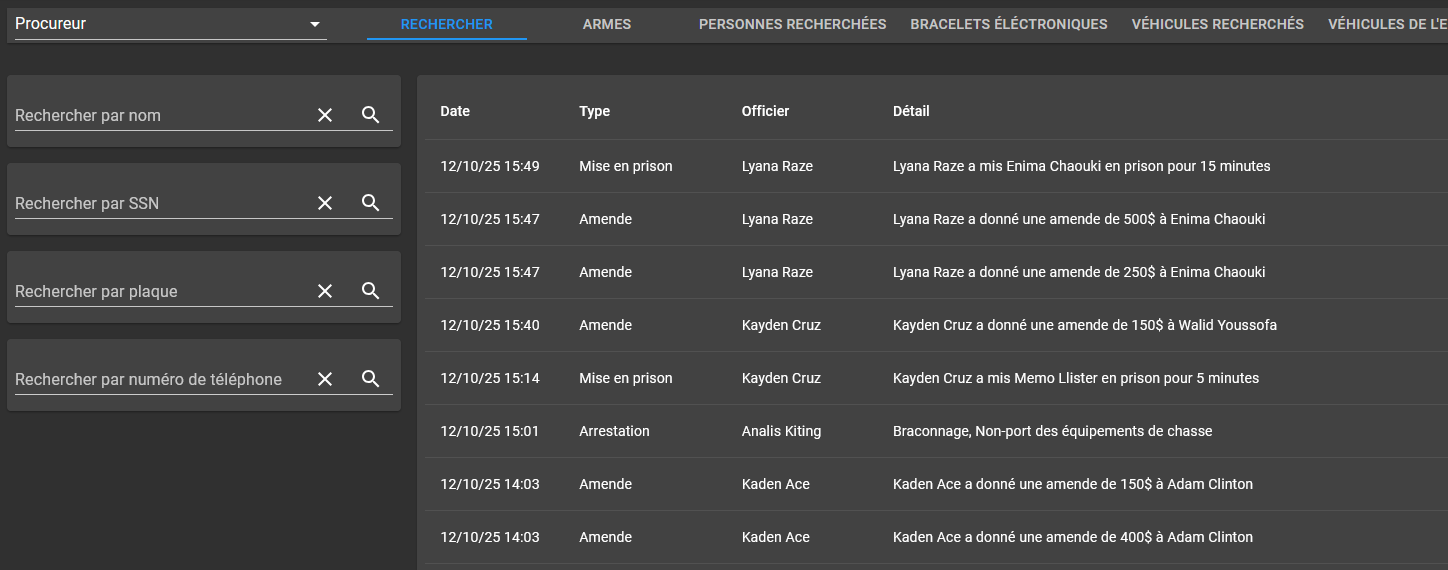Clear the phone number search field

(325, 379)
